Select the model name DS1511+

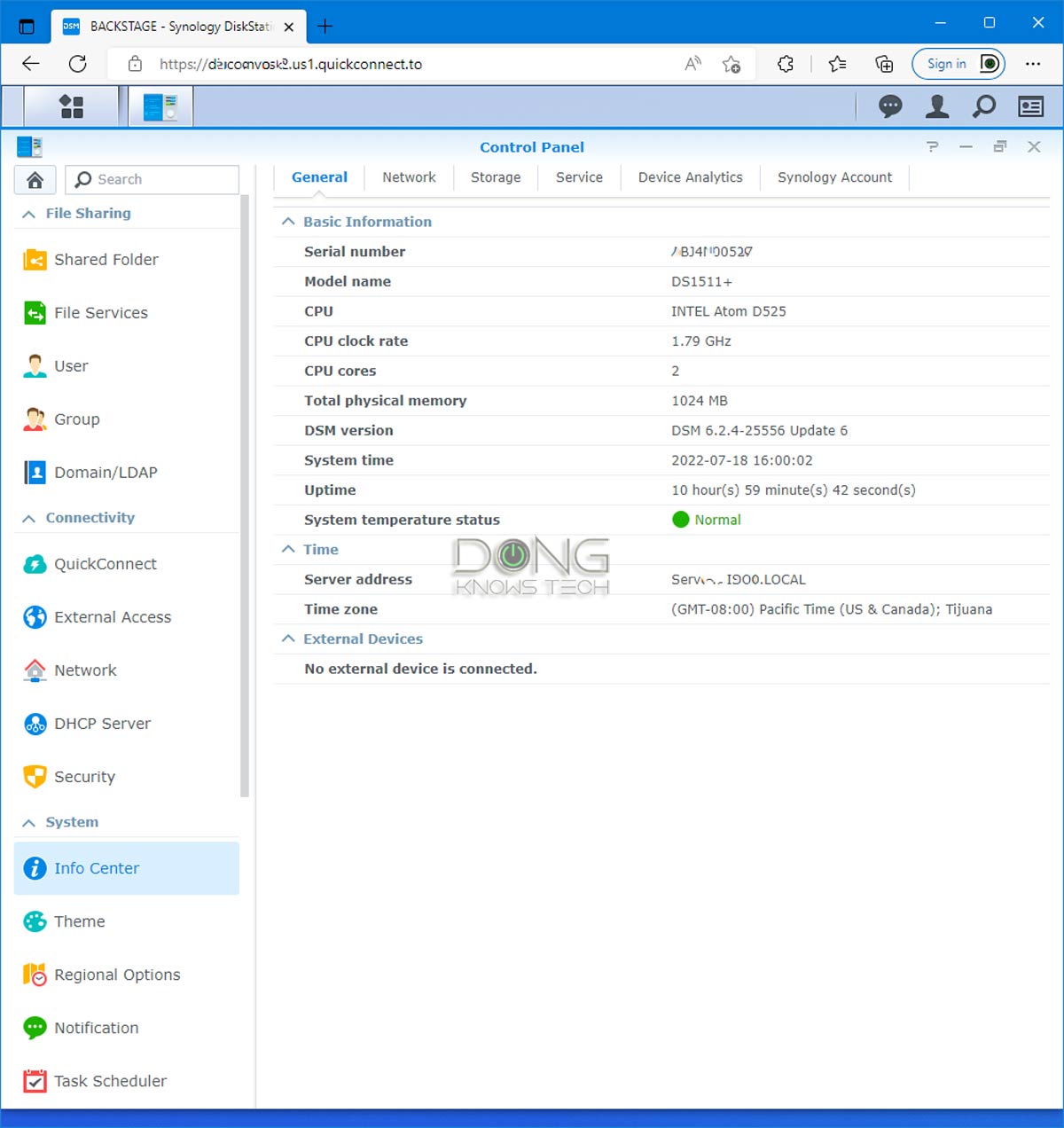tap(701, 282)
